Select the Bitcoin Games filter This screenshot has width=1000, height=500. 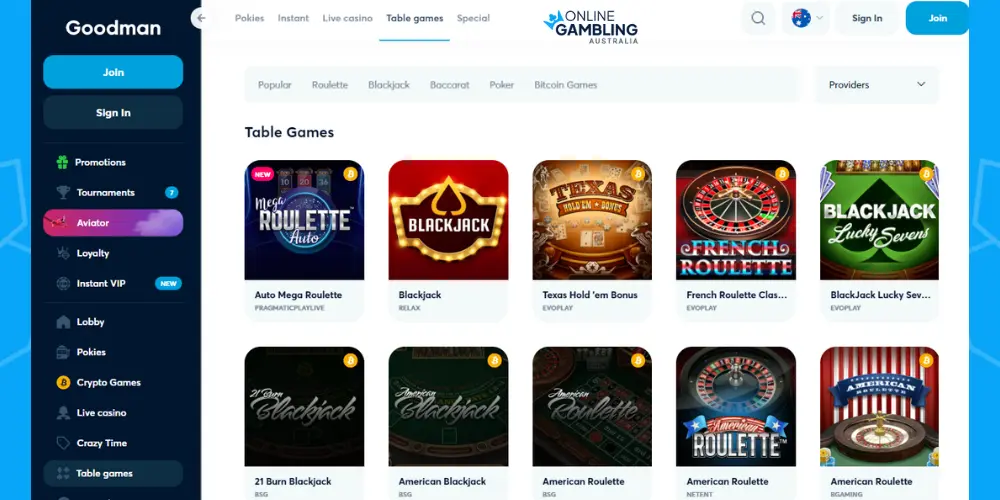566,85
